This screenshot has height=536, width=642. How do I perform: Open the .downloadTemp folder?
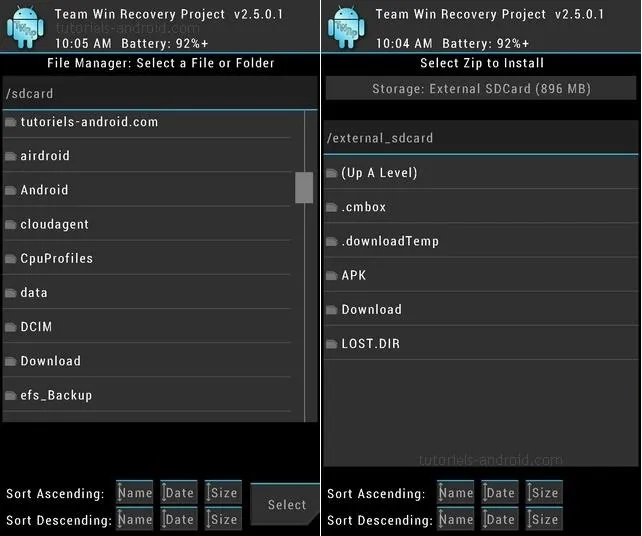click(481, 241)
